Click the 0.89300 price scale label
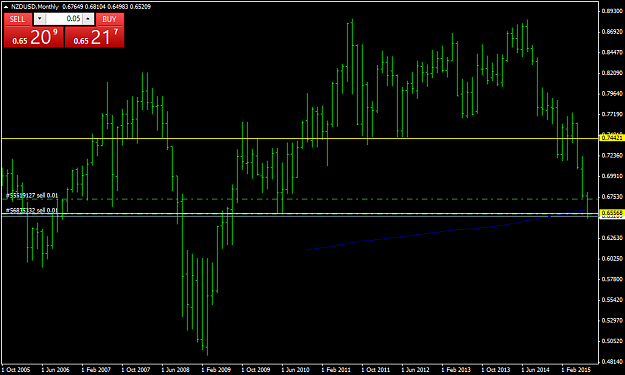Image resolution: width=625 pixels, height=375 pixels. 612,11
